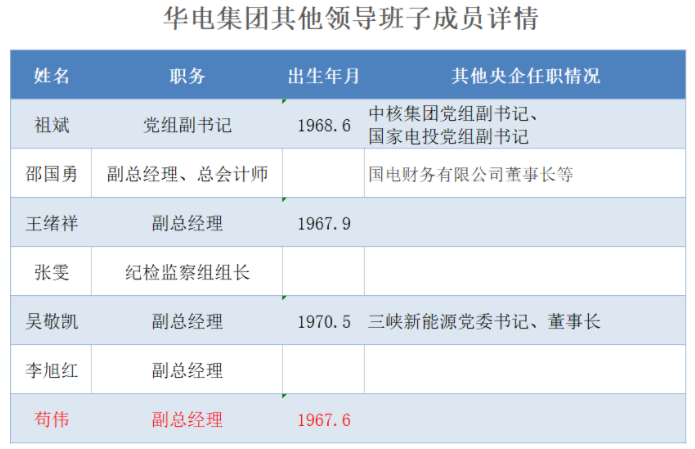Viewport: 695px width, 449px height.
Task: Click the birth date 1970.5
Action: click(x=324, y=322)
